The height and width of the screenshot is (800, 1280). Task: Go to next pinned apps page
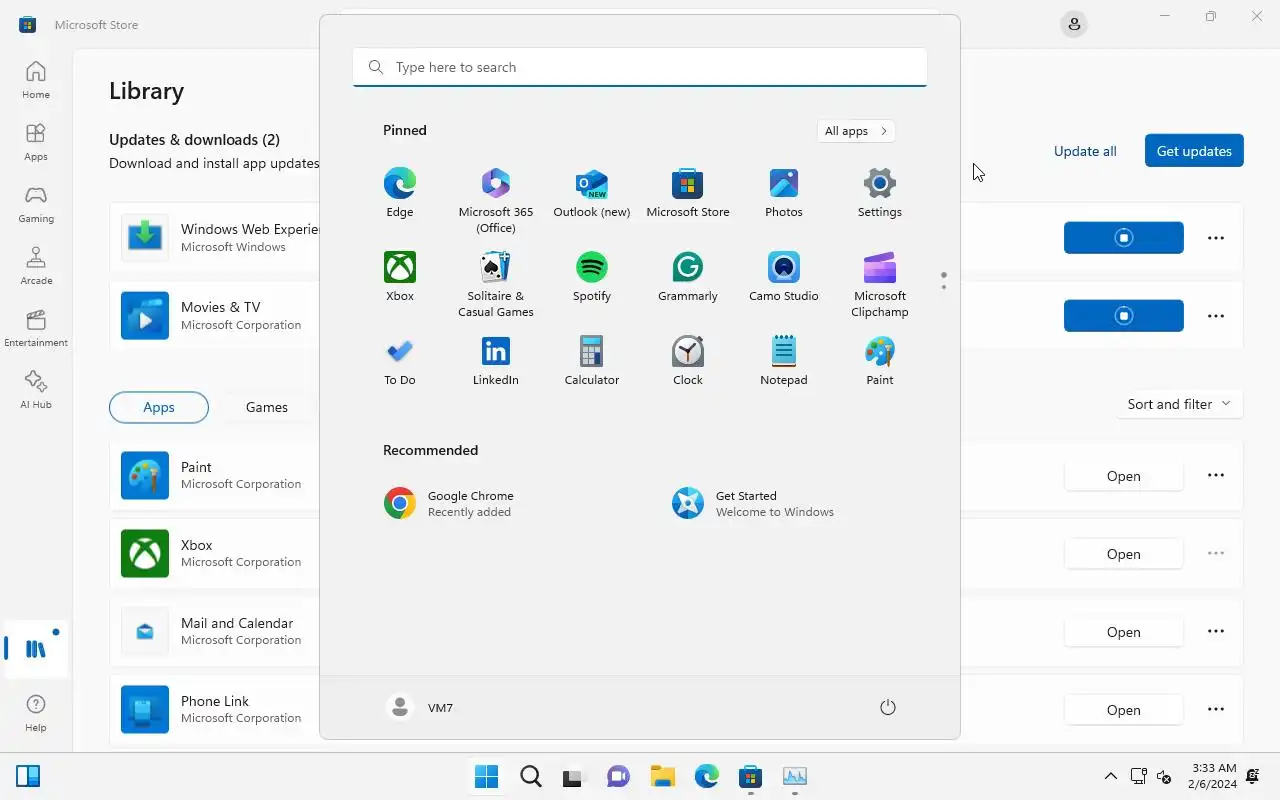click(x=944, y=288)
